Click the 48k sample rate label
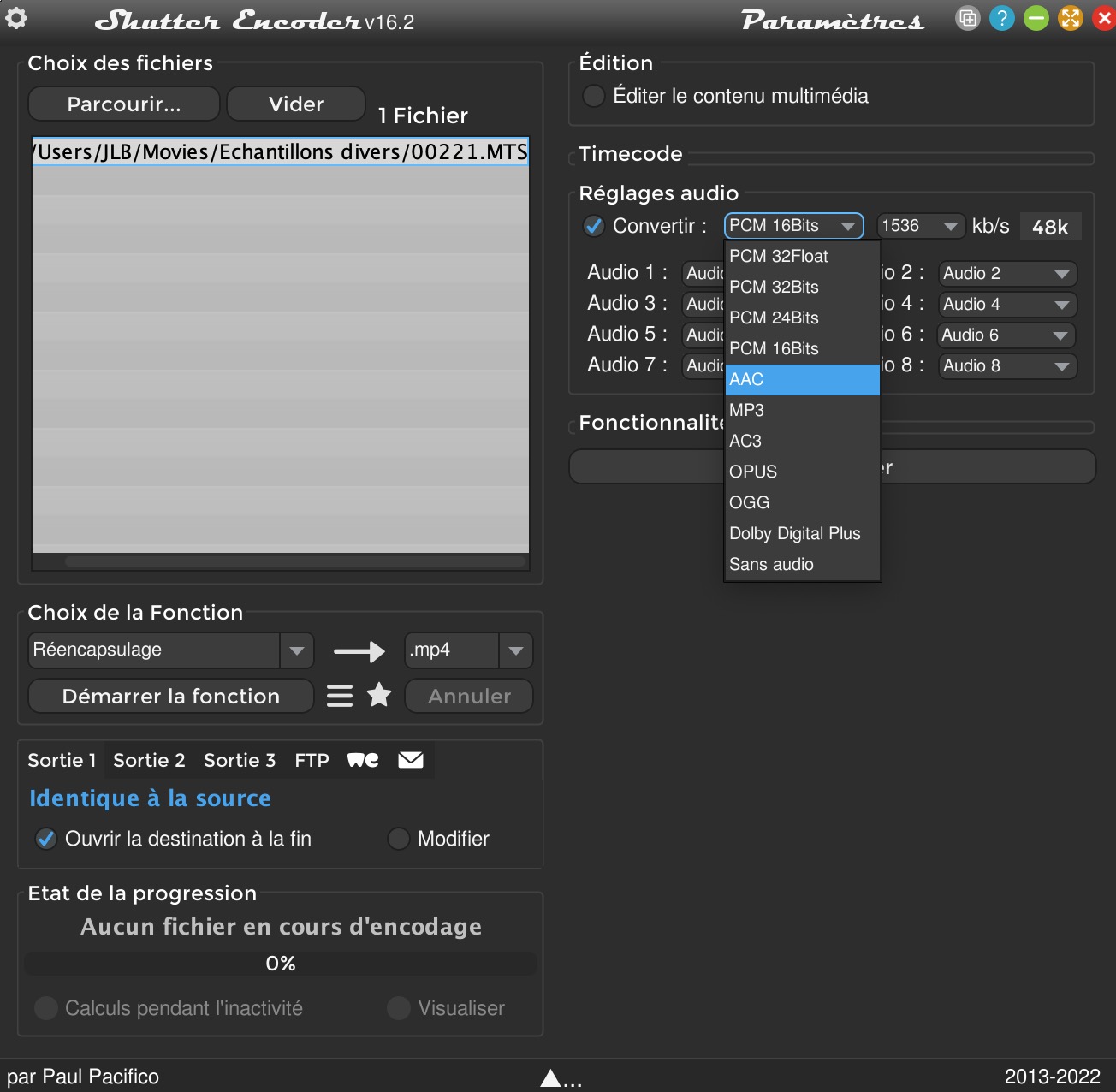Image resolution: width=1116 pixels, height=1092 pixels. click(x=1050, y=227)
